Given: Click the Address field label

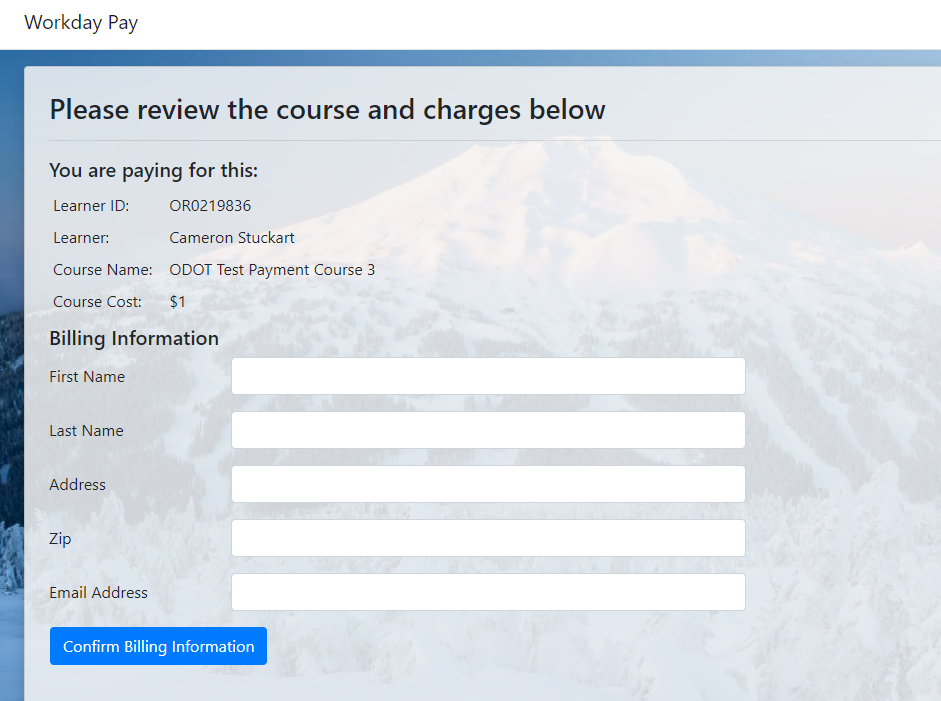Looking at the screenshot, I should (x=77, y=485).
